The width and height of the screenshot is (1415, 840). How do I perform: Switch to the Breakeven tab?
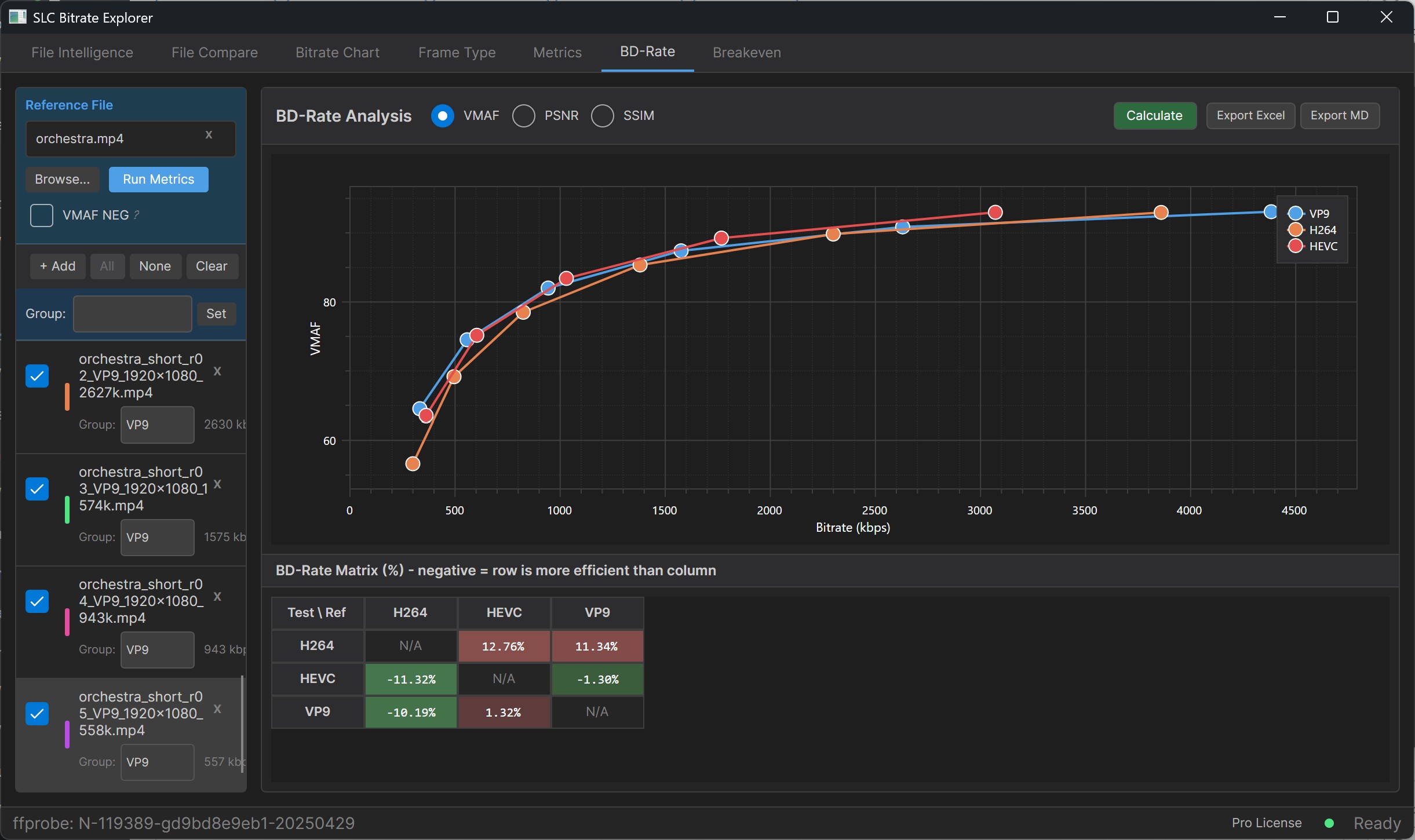(746, 53)
